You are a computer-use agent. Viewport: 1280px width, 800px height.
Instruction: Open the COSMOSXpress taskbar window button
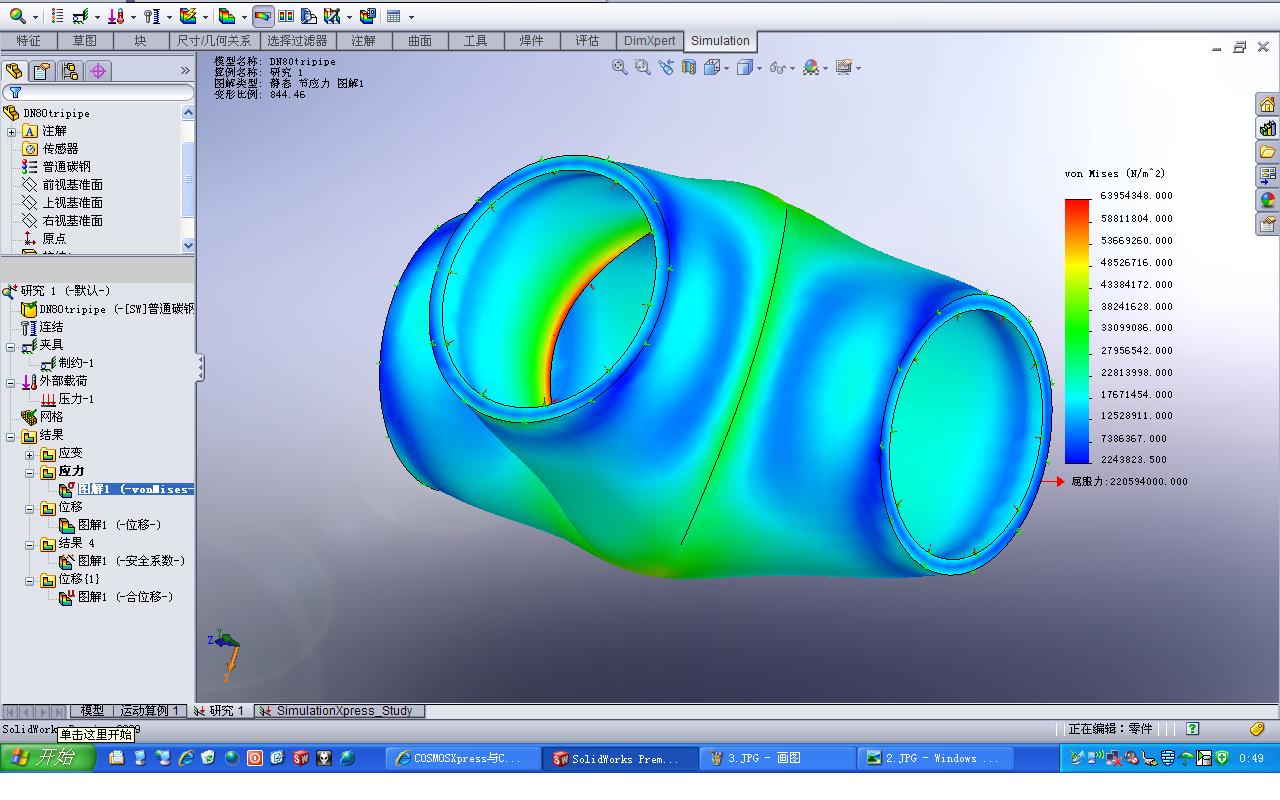pyautogui.click(x=463, y=759)
